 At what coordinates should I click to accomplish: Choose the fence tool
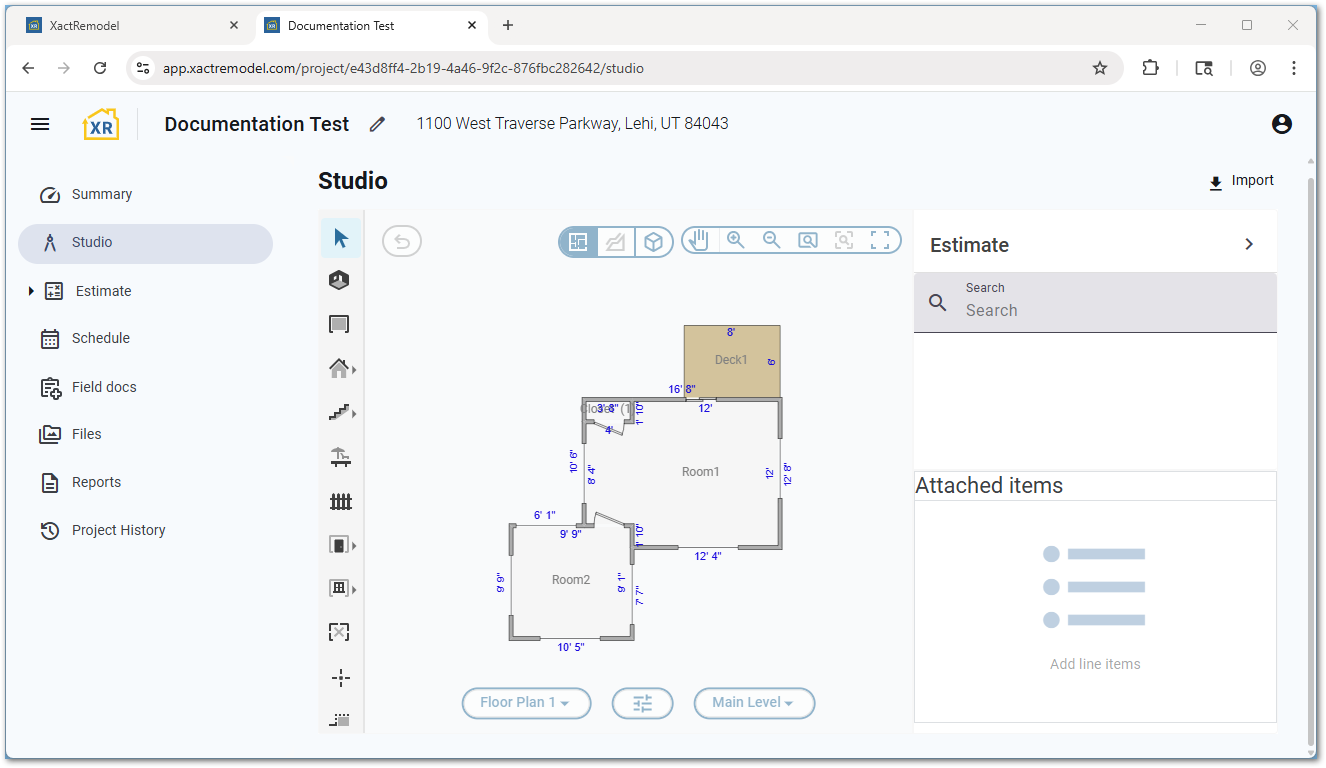[x=340, y=502]
